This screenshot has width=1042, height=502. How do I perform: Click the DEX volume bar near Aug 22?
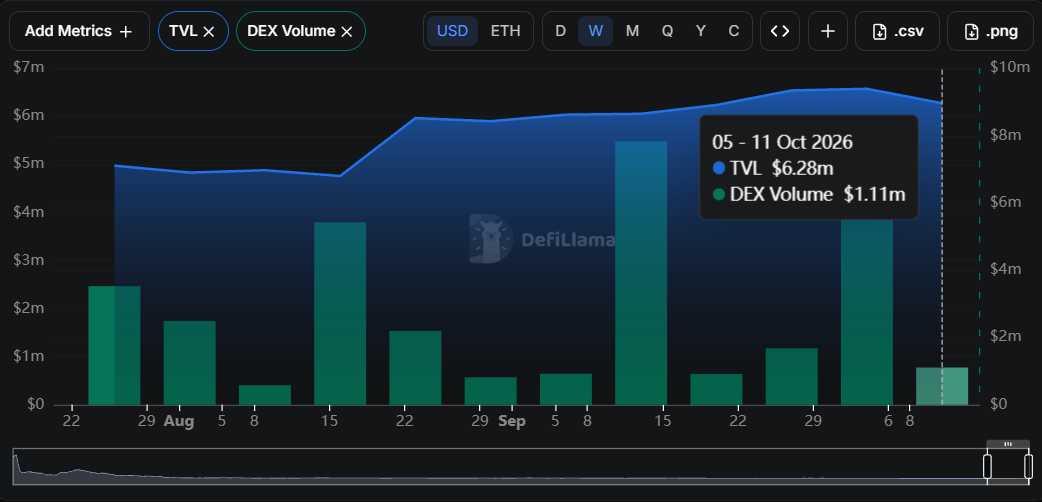415,368
